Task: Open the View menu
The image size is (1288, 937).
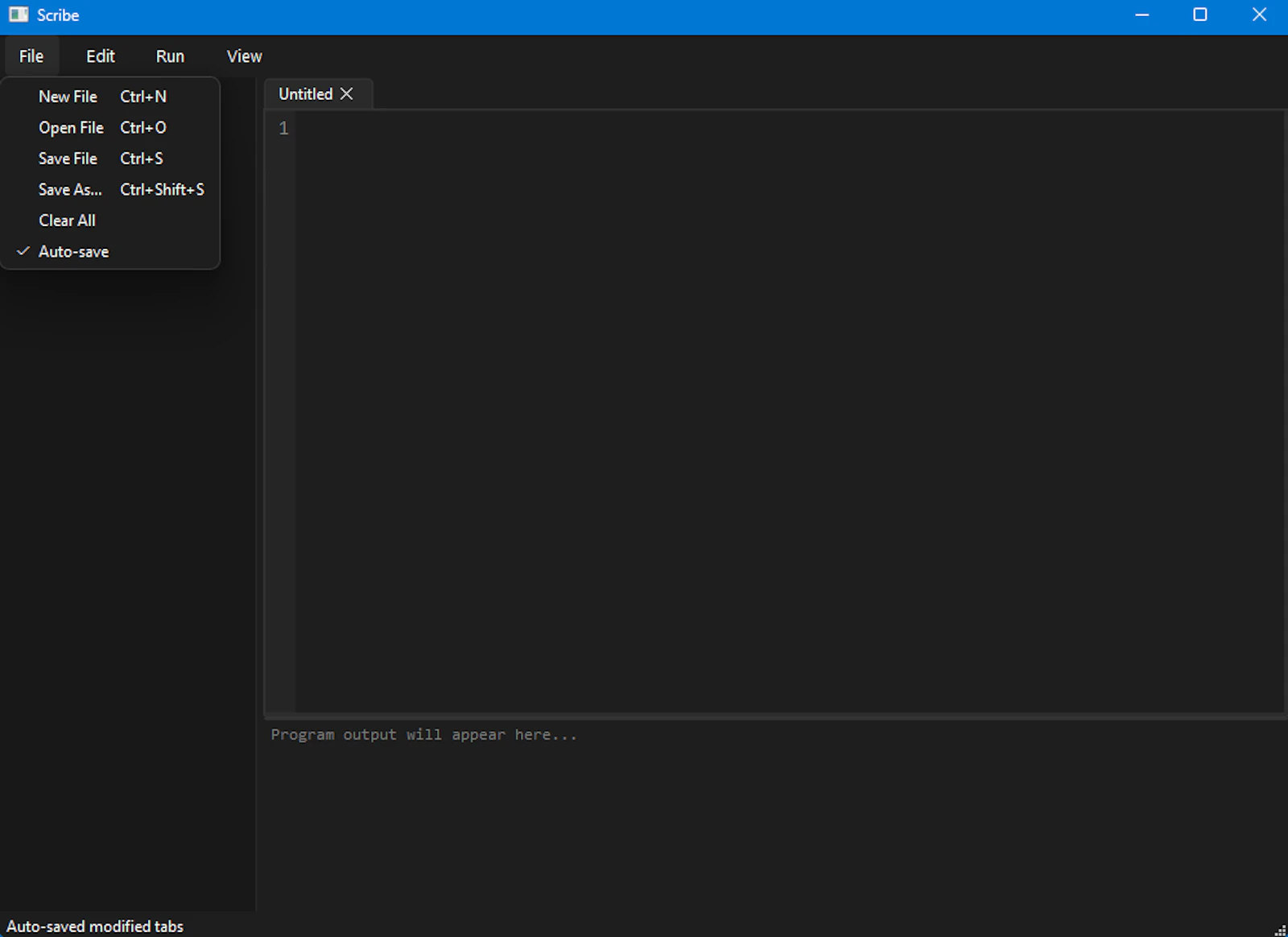Action: click(244, 56)
